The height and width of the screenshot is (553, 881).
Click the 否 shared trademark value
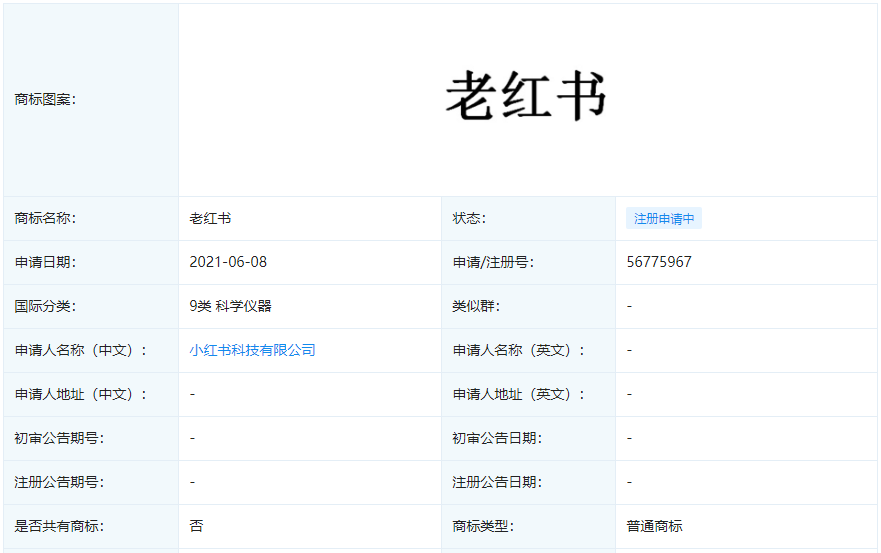(x=196, y=526)
